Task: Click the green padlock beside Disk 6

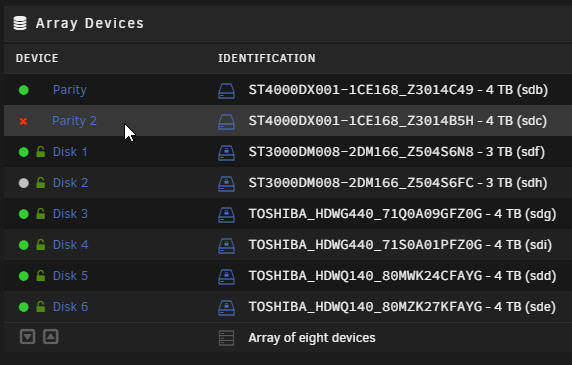Action: pyautogui.click(x=41, y=307)
